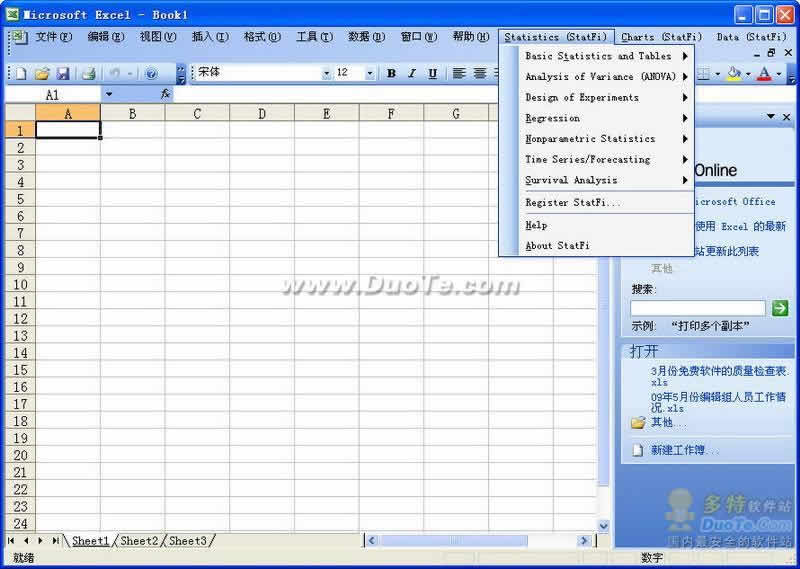Center align text
This screenshot has height=569, width=800.
click(x=480, y=73)
